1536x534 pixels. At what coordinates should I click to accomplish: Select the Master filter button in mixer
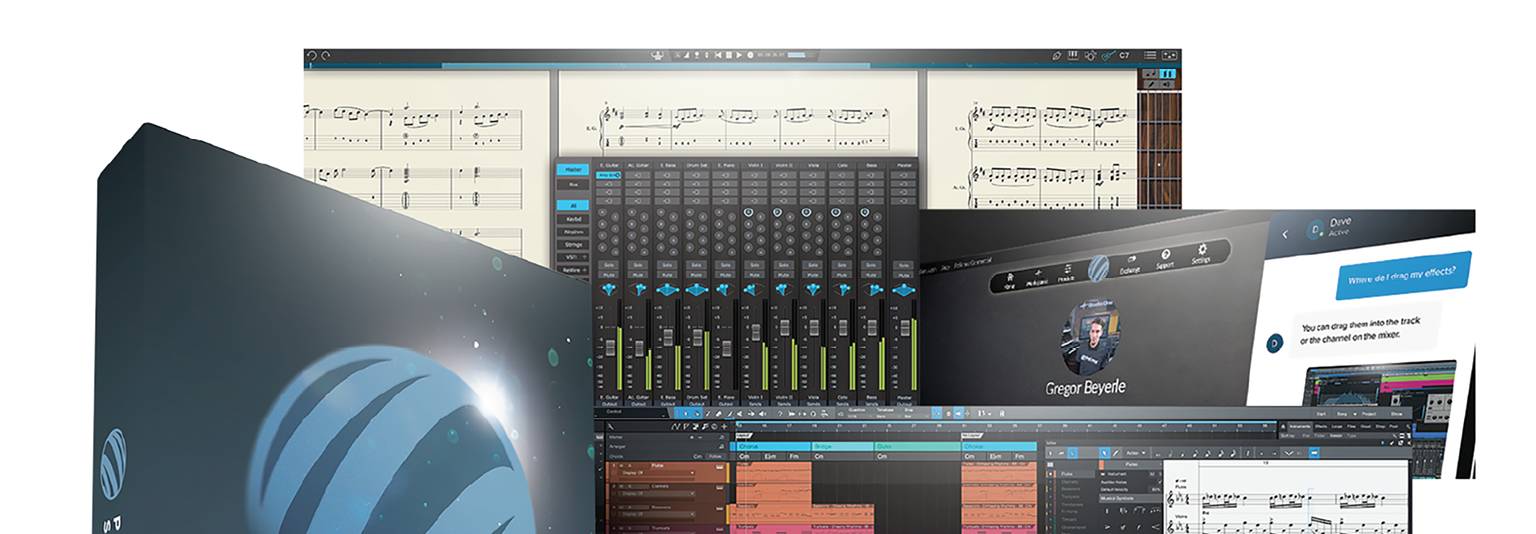coord(572,170)
